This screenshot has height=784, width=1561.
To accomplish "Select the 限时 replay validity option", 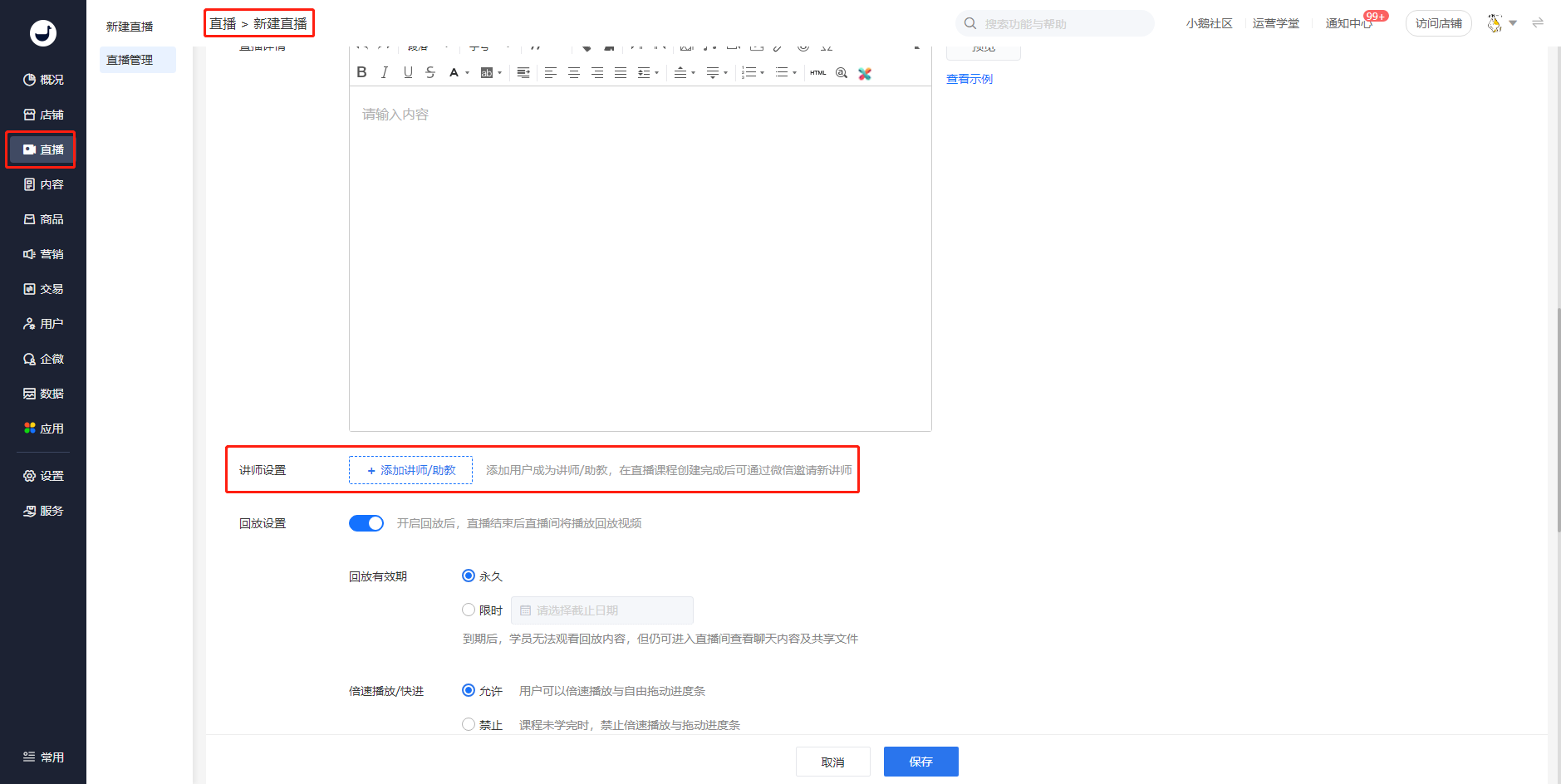I will (469, 610).
